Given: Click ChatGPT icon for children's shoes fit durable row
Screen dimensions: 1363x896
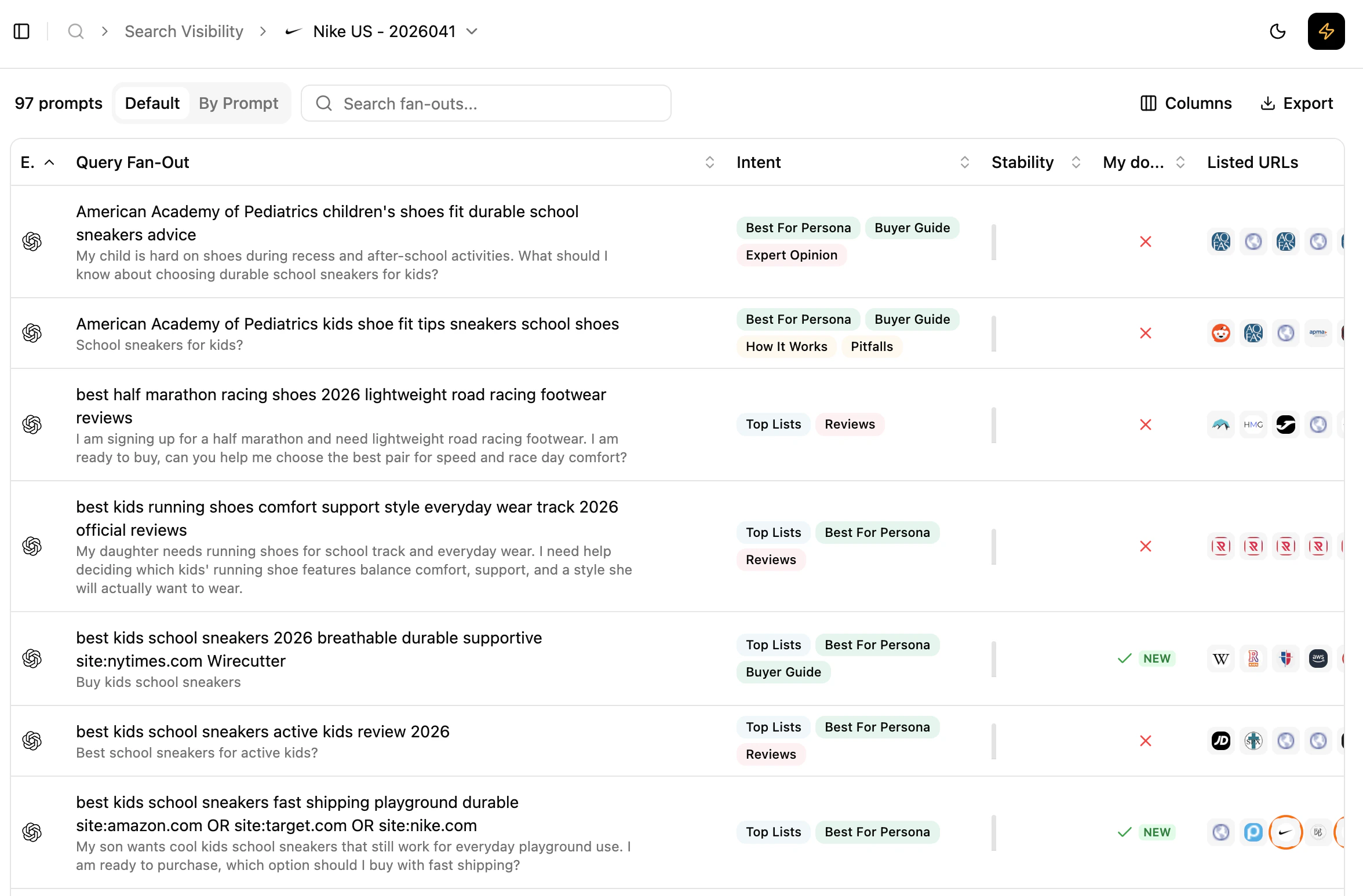Looking at the screenshot, I should pos(32,242).
